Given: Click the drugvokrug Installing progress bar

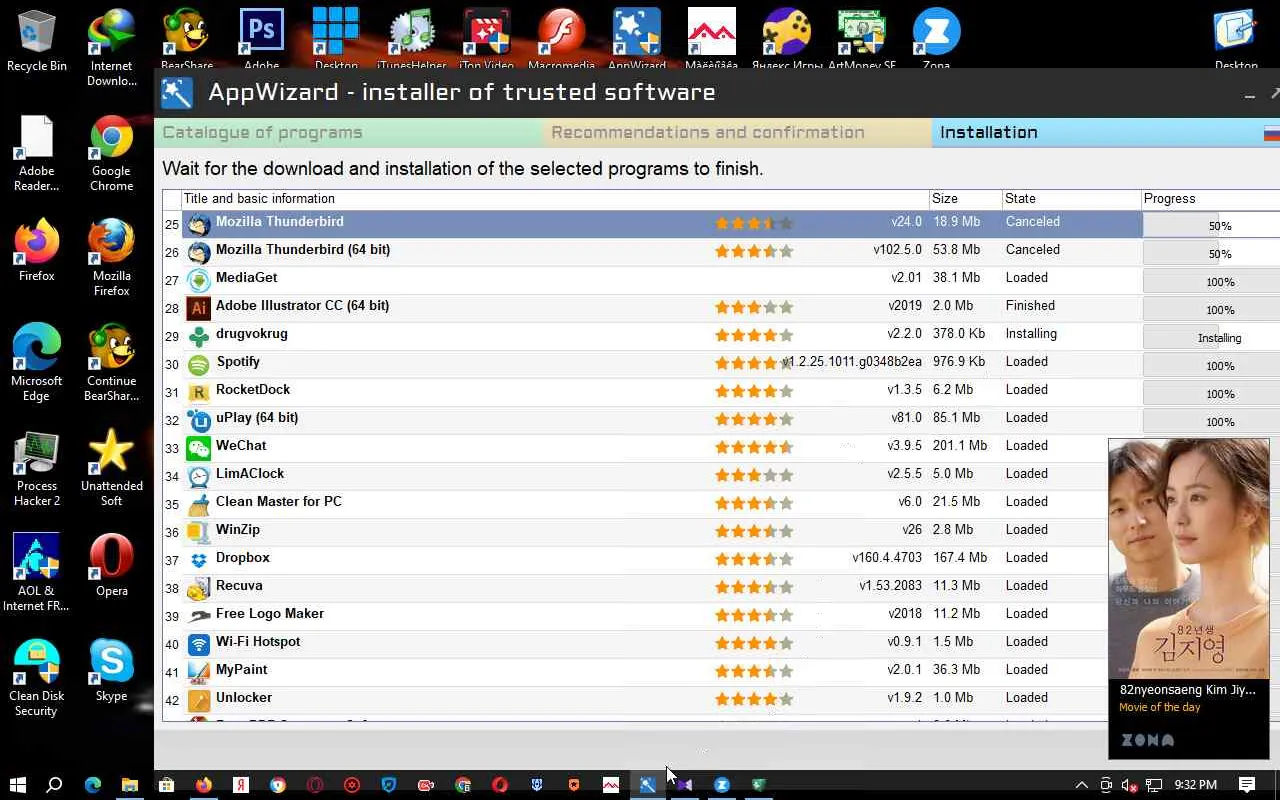Looking at the screenshot, I should pos(1212,337).
